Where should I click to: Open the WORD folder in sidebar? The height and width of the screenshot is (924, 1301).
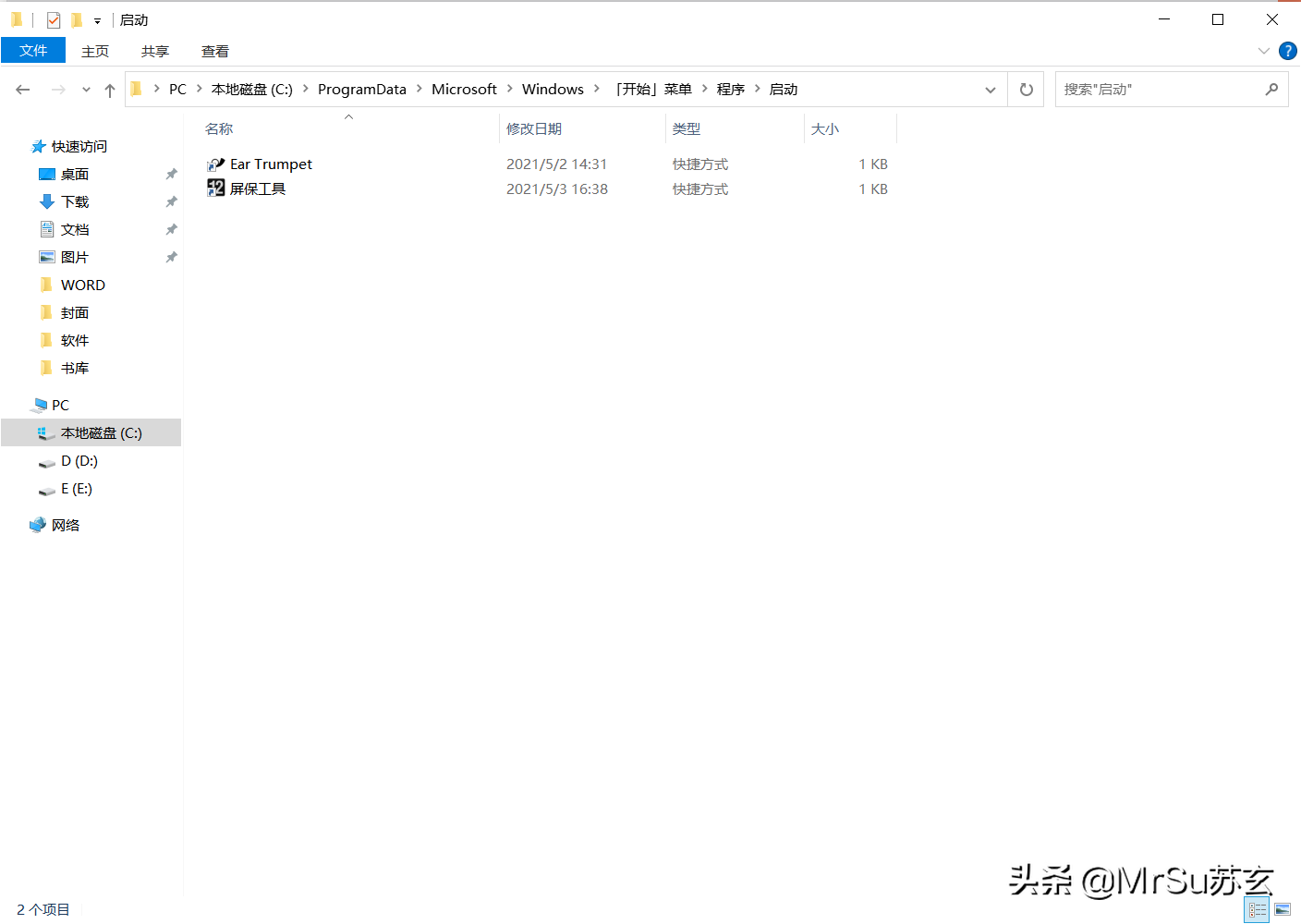[82, 285]
